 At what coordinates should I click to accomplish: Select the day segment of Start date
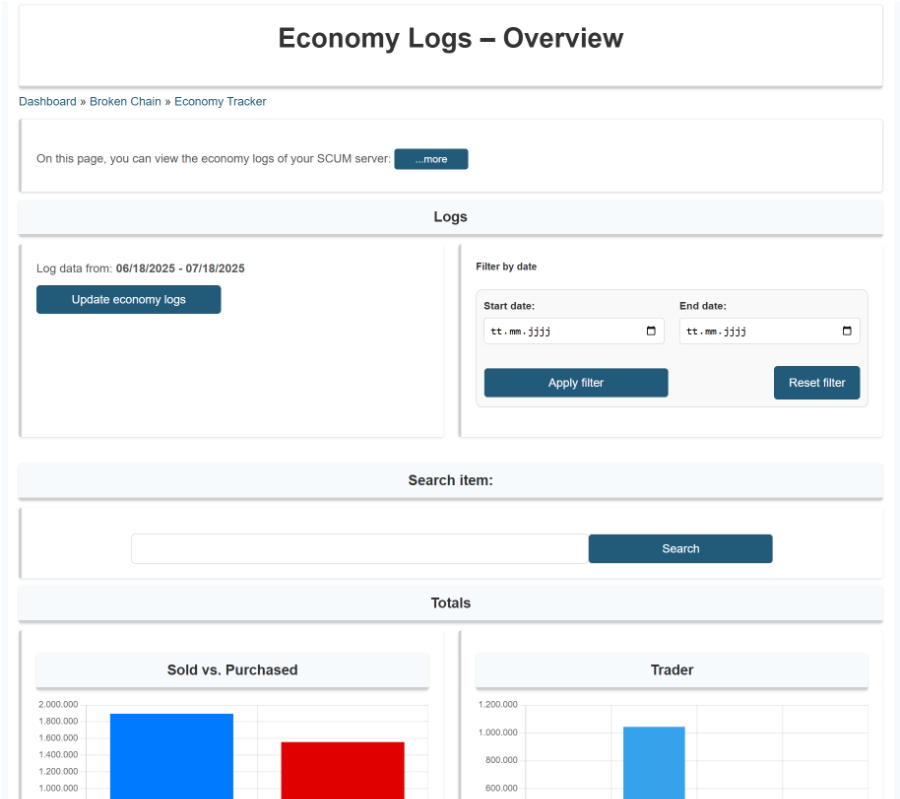pyautogui.click(x=497, y=332)
